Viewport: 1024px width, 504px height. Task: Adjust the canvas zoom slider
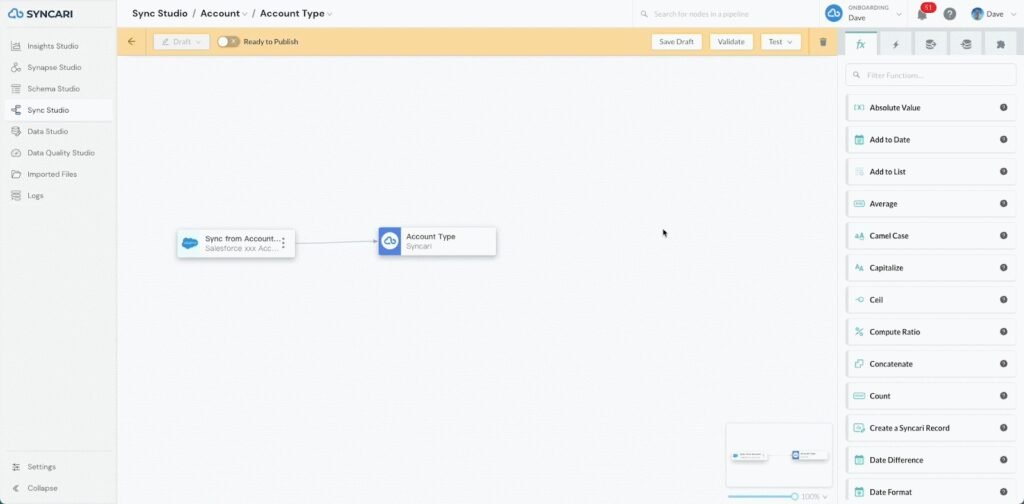794,496
